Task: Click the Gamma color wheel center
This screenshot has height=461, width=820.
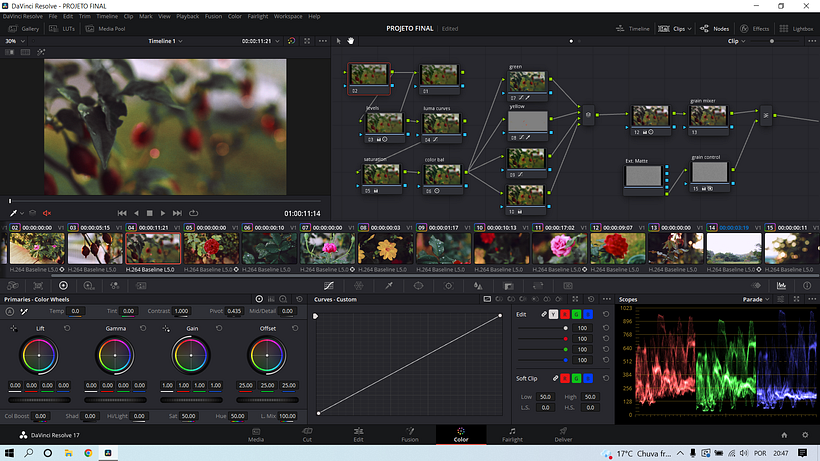Action: tap(115, 355)
